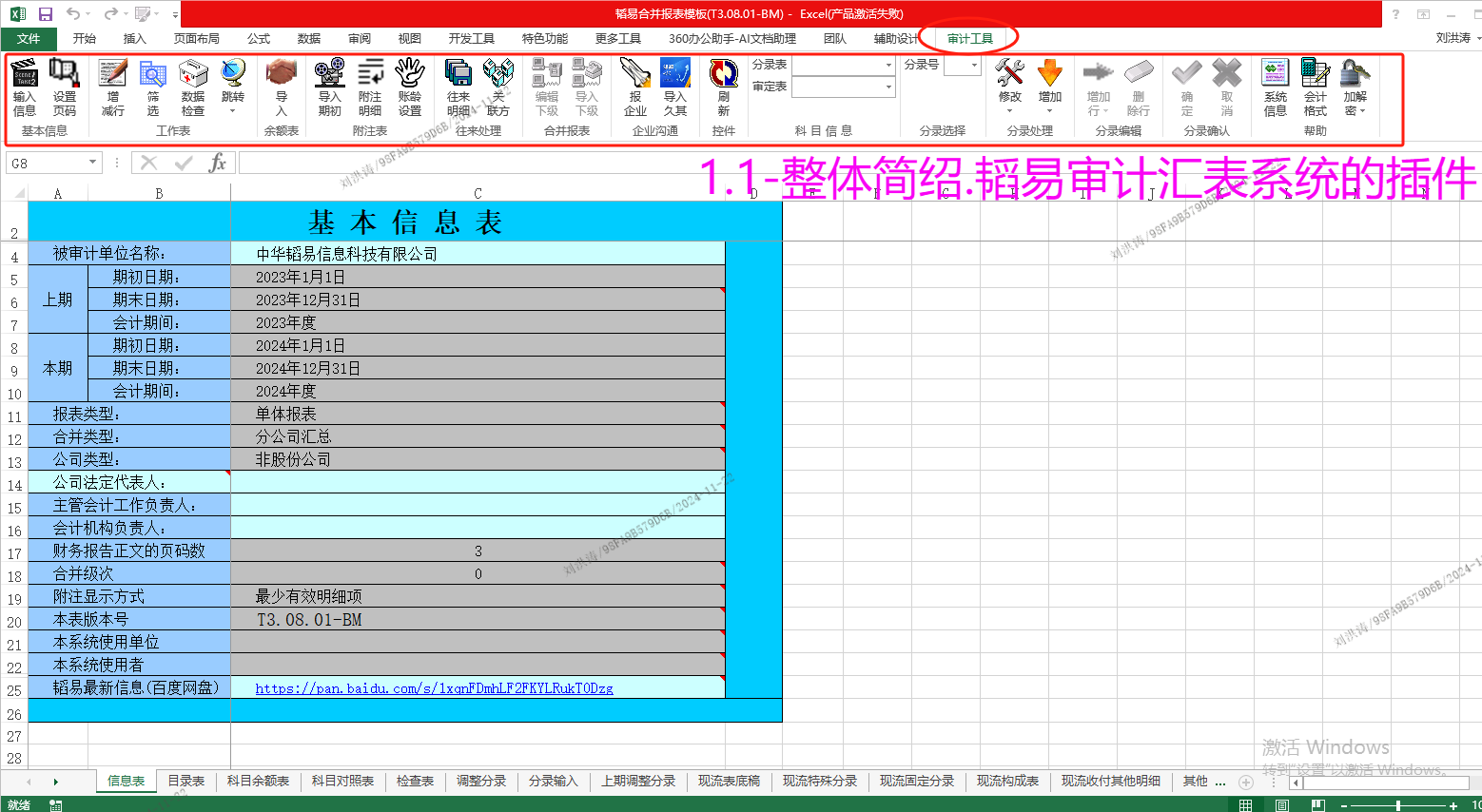Select the 调整分录 sheet tab
This screenshot has height=812, width=1482.
tap(481, 781)
